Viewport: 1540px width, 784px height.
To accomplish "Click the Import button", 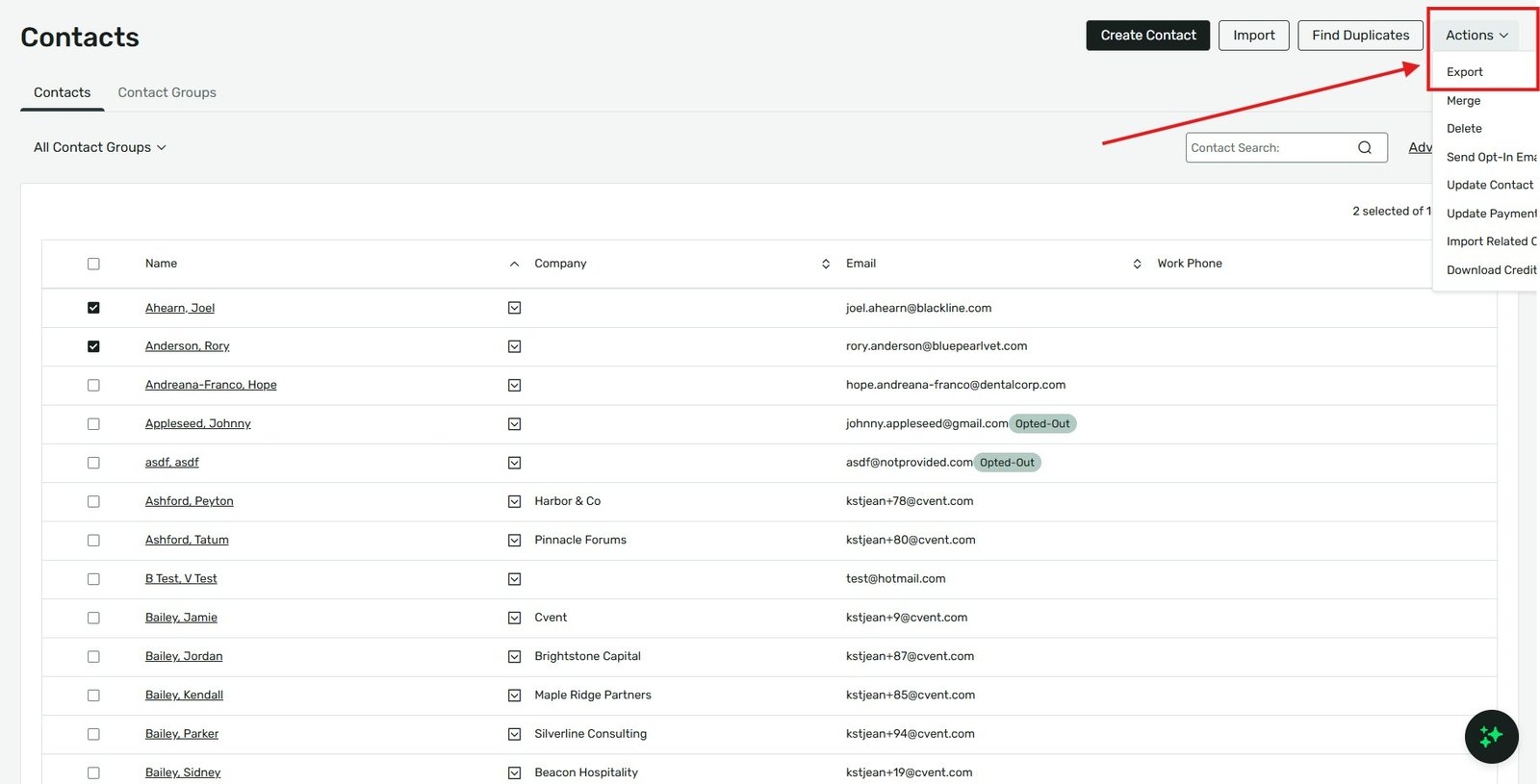I will pyautogui.click(x=1254, y=36).
